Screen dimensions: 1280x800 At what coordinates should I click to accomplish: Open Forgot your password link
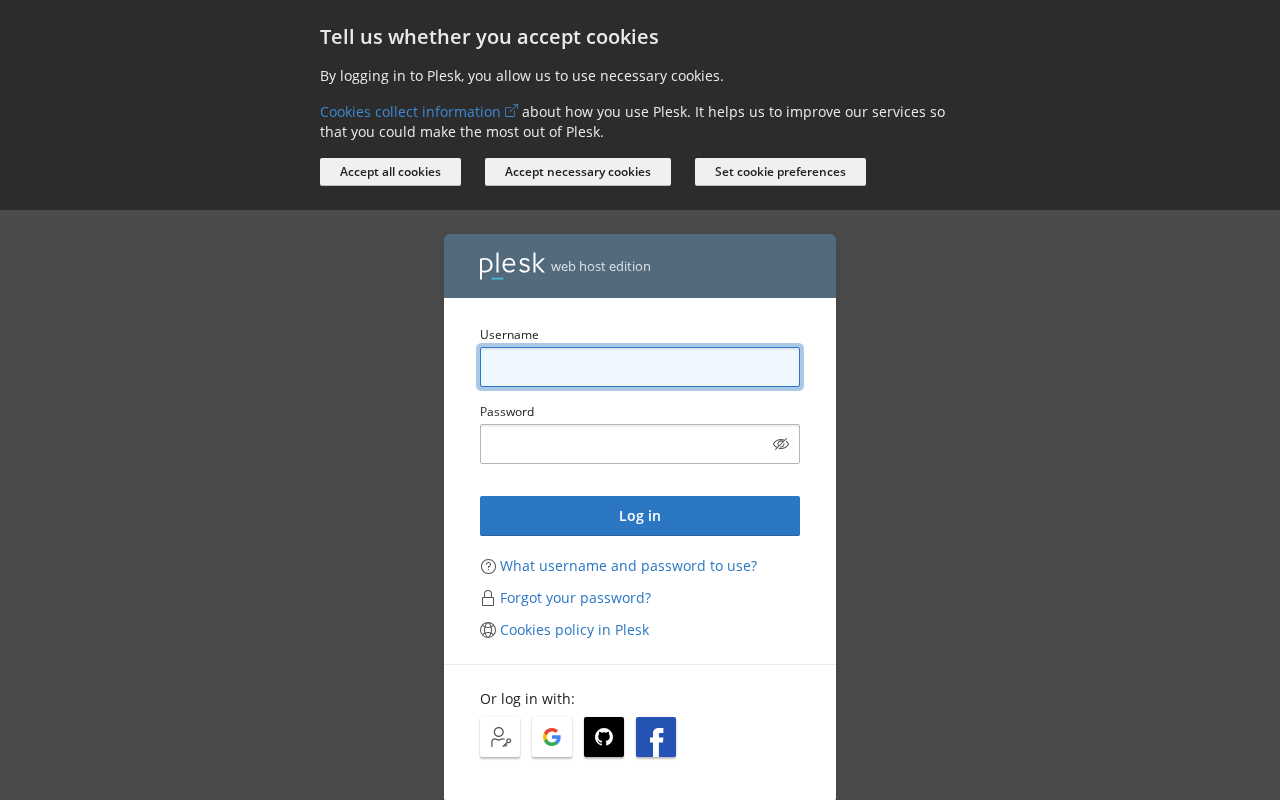[x=575, y=598]
